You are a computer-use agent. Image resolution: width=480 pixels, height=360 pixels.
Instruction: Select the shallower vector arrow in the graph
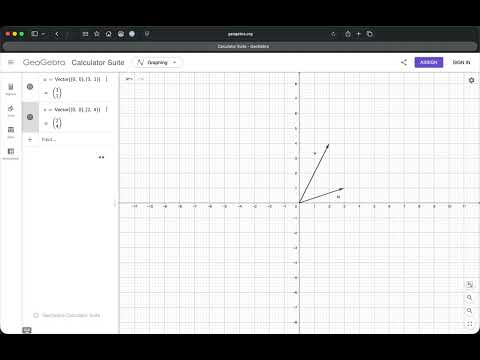point(322,195)
